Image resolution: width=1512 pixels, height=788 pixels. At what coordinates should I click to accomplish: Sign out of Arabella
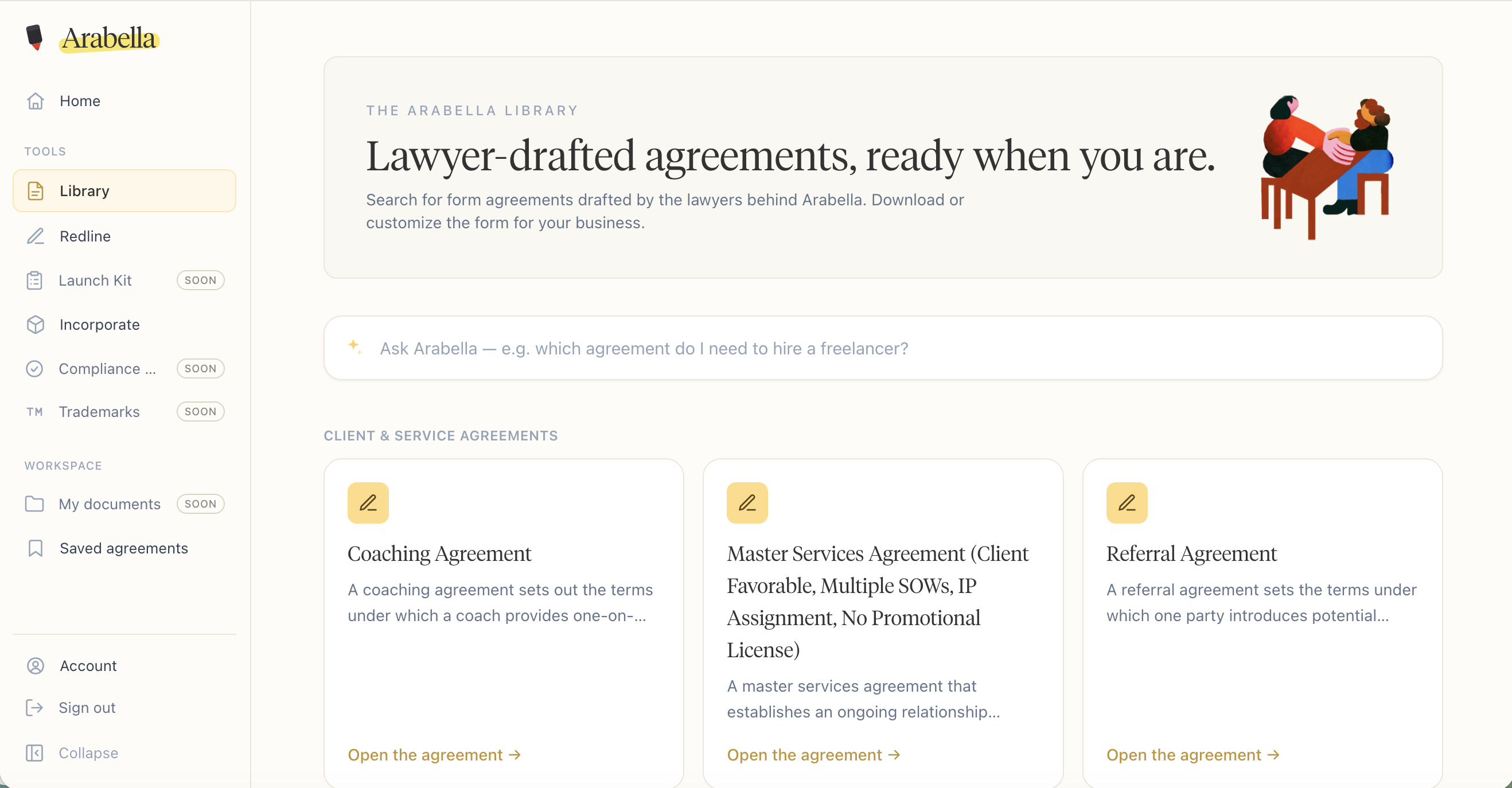point(124,708)
